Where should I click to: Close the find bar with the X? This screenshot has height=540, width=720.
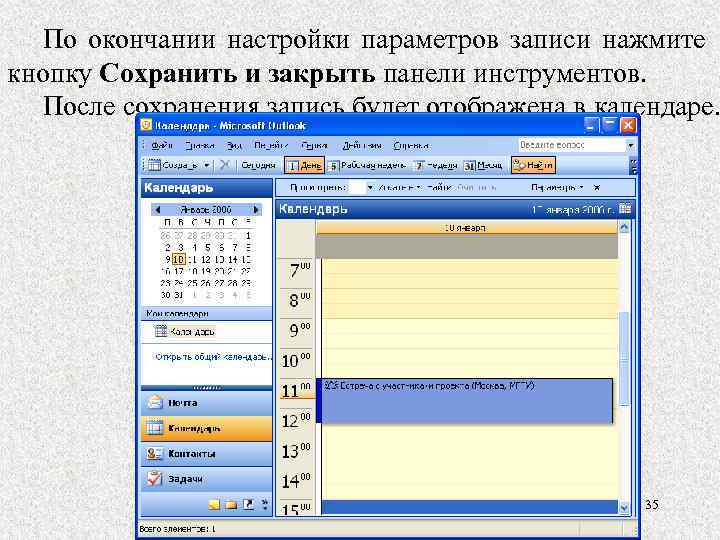(597, 187)
